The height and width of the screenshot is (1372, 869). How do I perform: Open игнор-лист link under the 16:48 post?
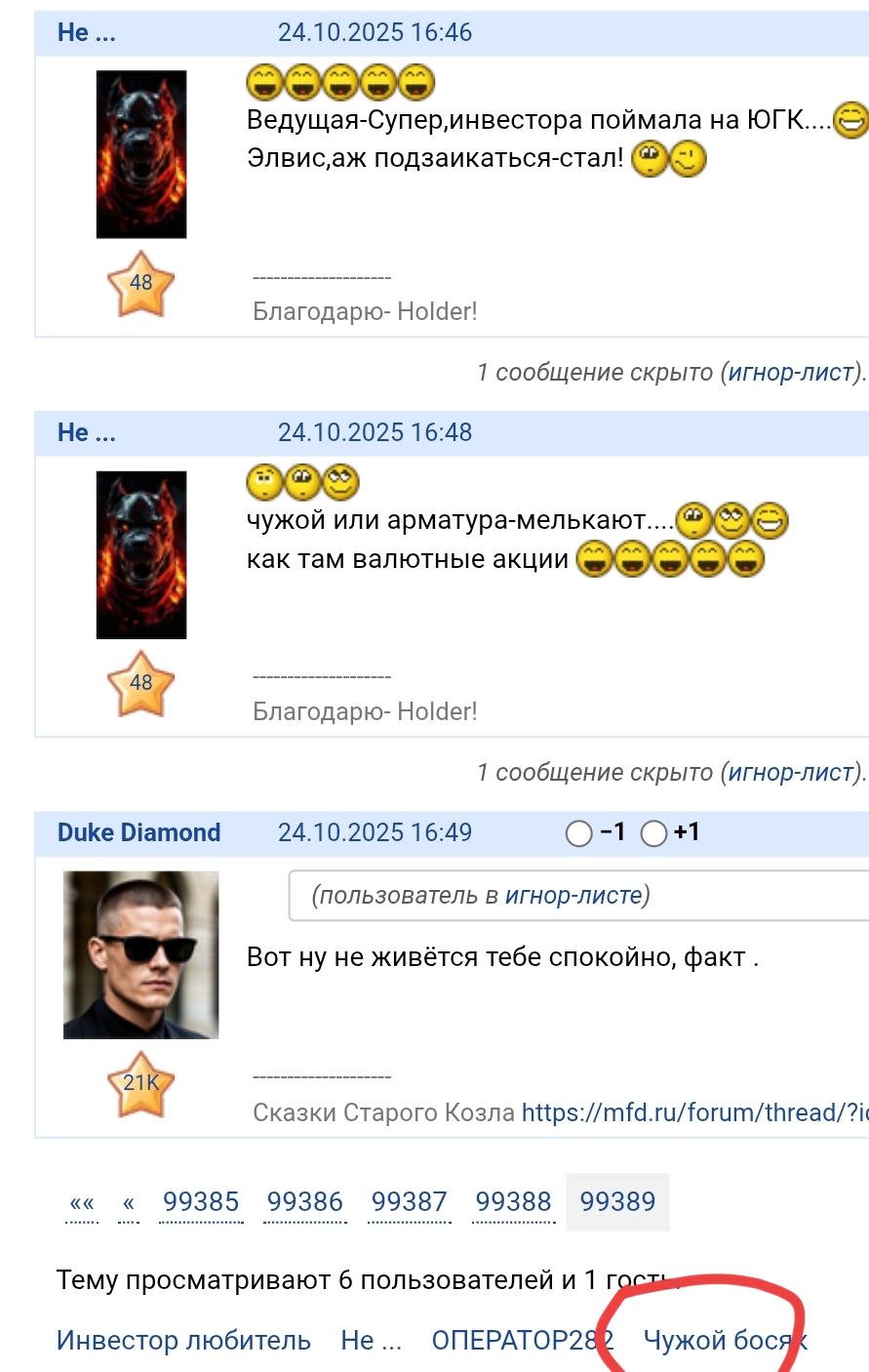[792, 772]
